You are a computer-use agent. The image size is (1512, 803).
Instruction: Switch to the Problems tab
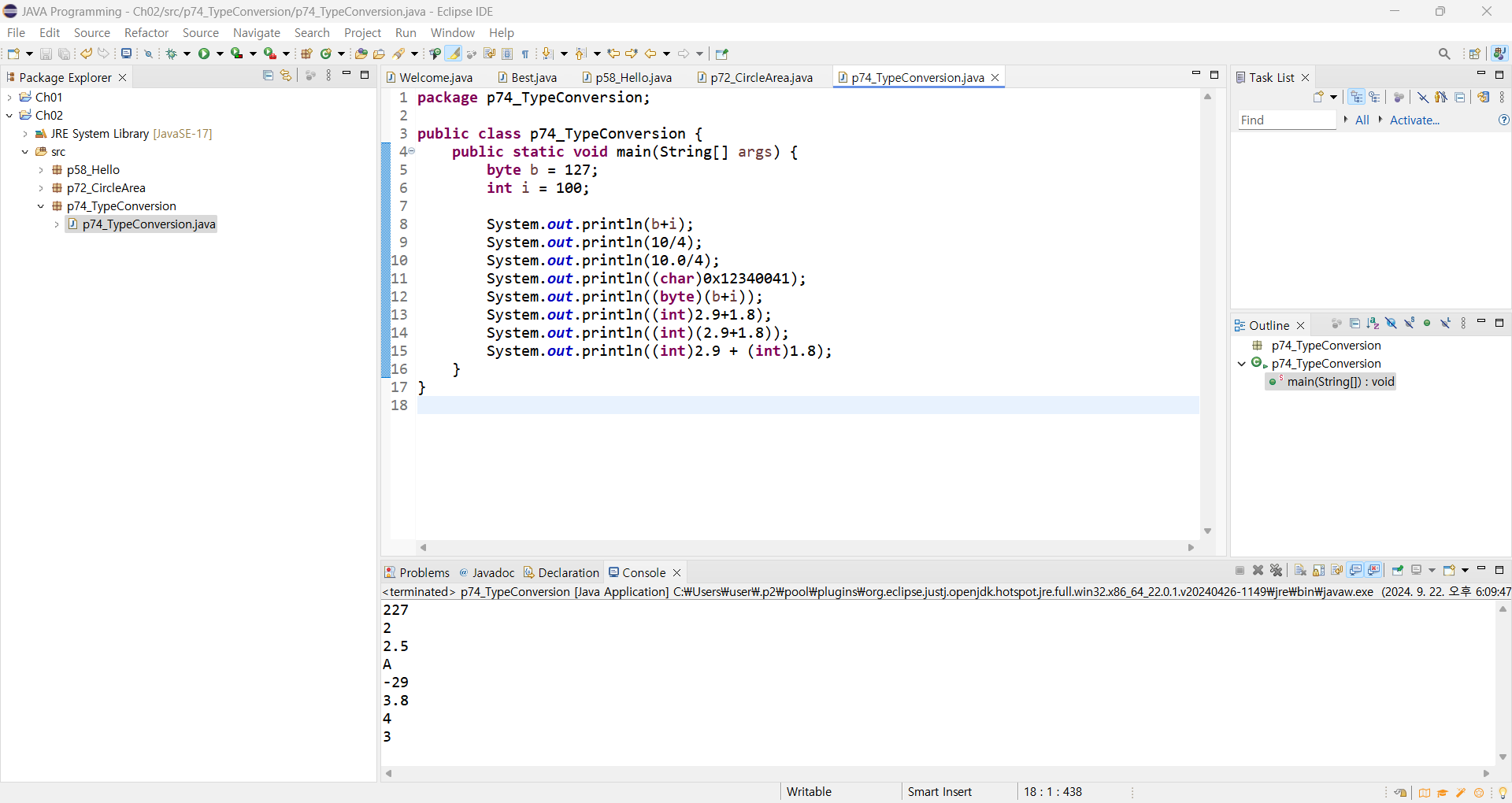coord(417,572)
